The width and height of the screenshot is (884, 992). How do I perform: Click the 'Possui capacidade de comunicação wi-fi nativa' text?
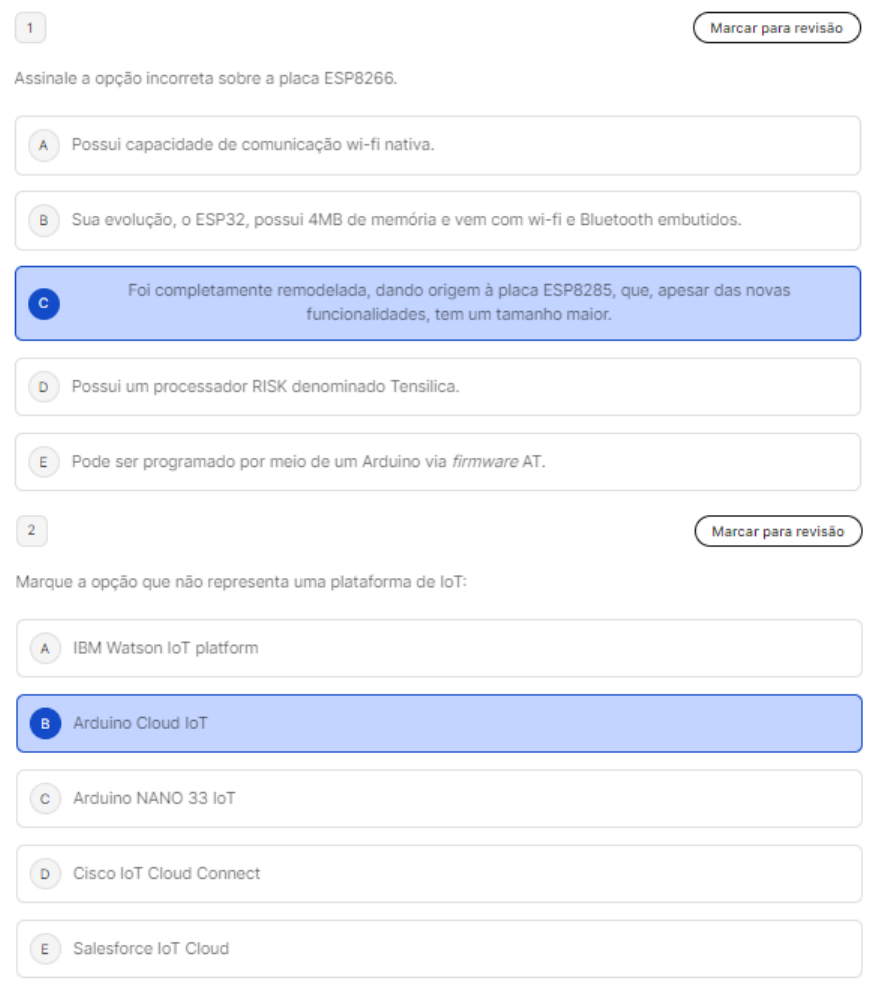pyautogui.click(x=252, y=144)
